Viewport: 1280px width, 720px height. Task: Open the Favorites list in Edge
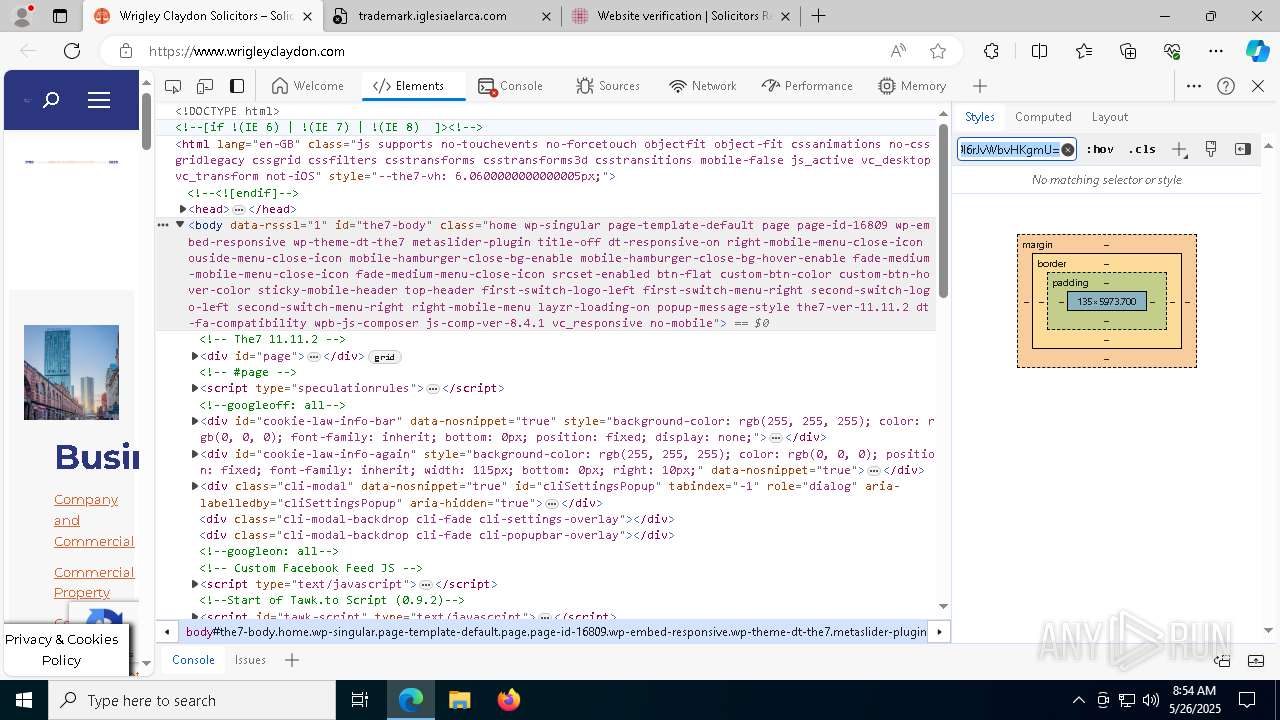pos(1084,51)
